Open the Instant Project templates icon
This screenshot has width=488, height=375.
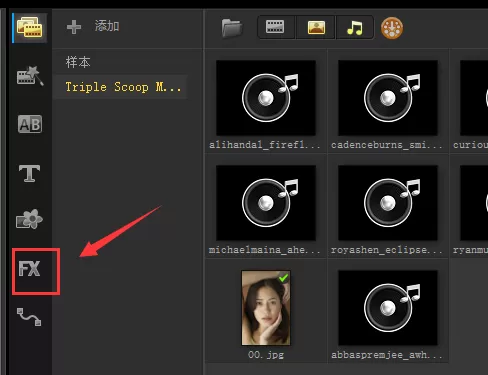[30, 76]
